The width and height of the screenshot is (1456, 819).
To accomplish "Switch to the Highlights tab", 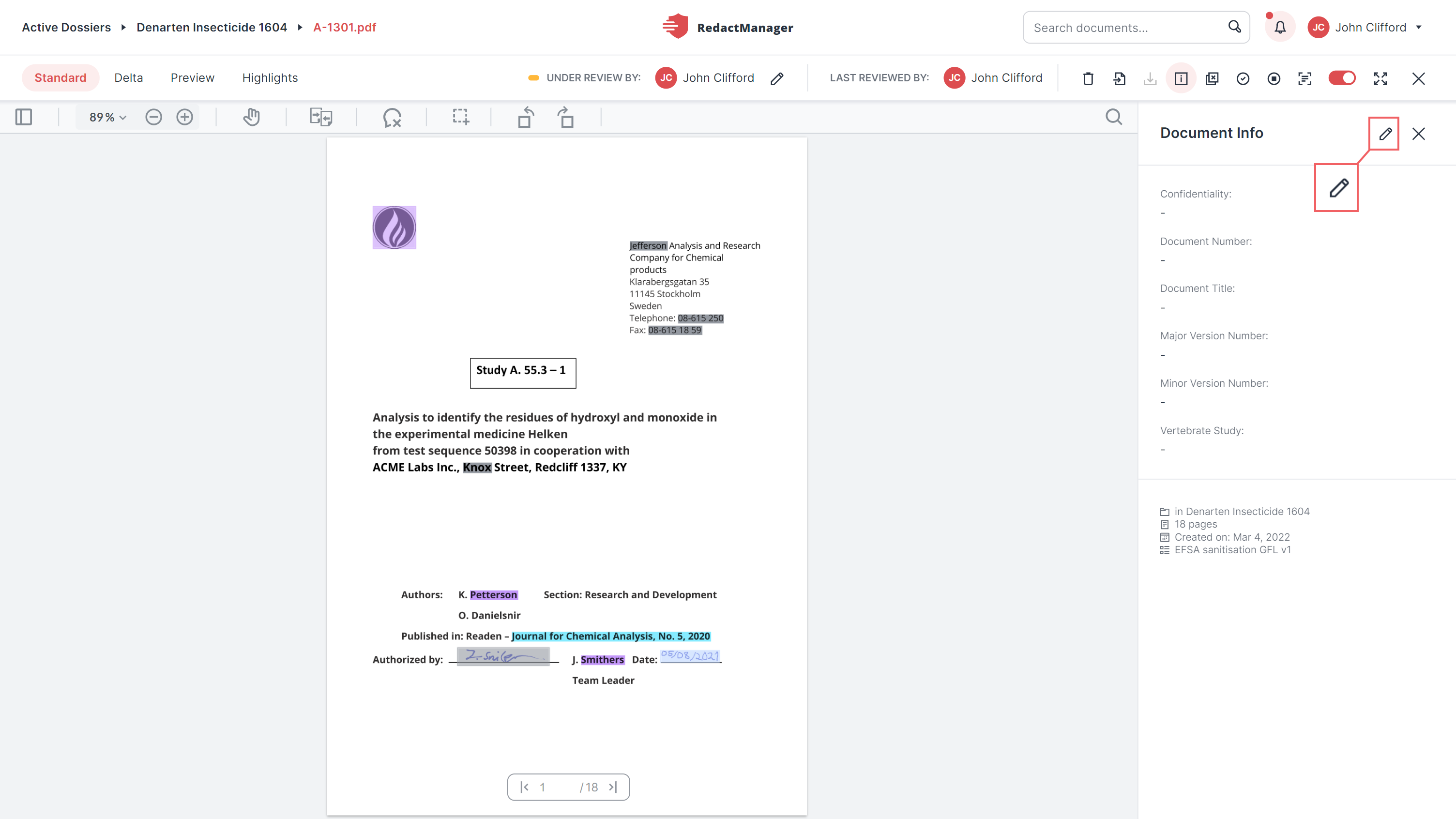I will (x=270, y=78).
